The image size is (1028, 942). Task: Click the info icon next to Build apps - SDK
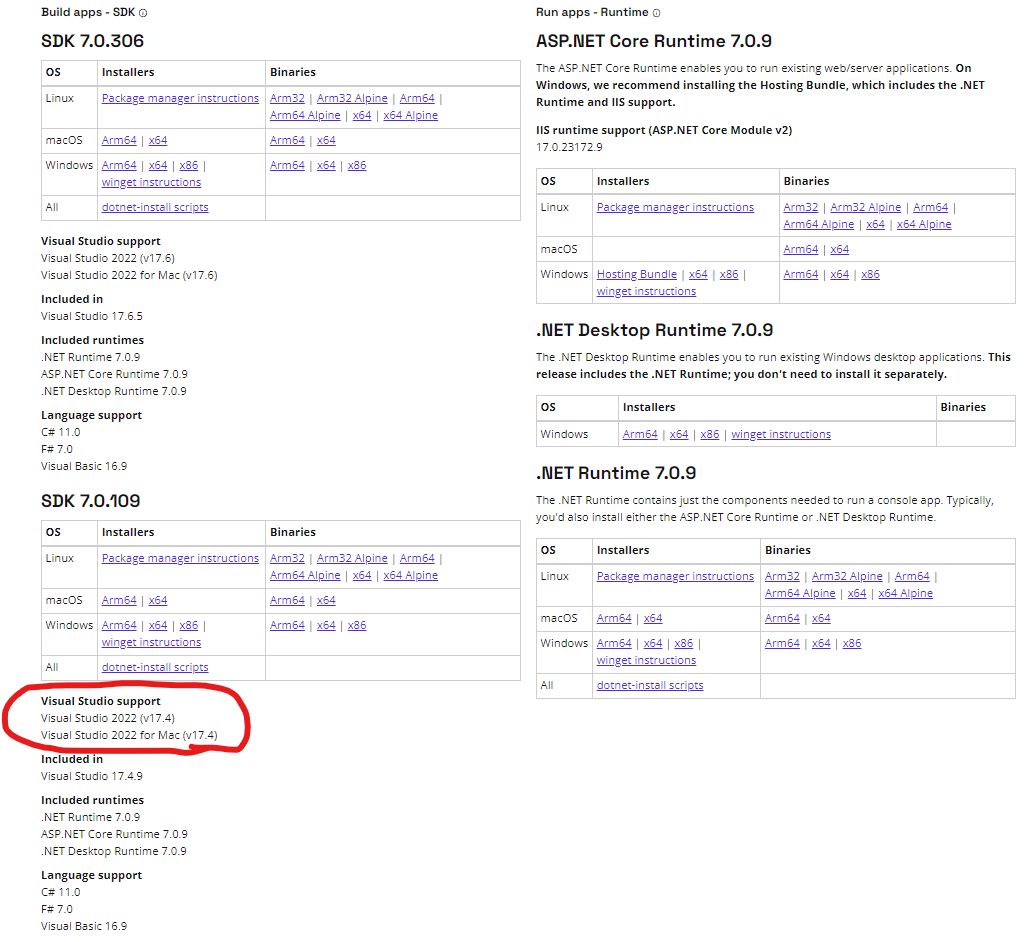143,13
